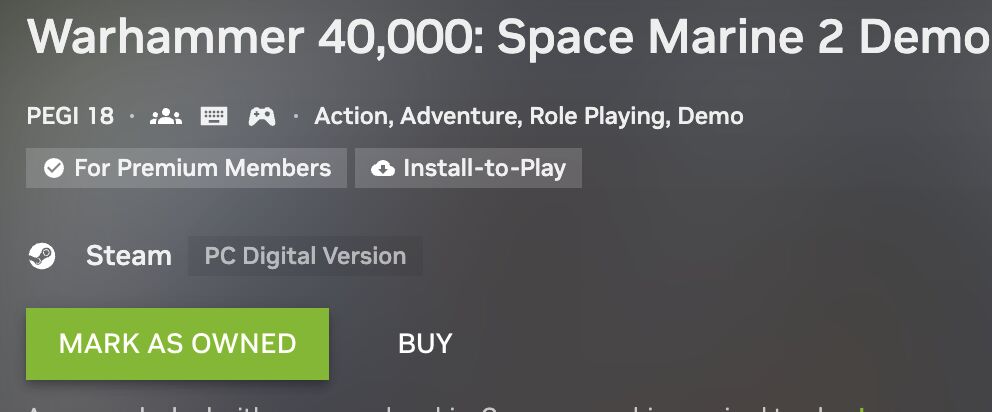This screenshot has height=412, width=992.
Task: Open the For Premium Members badge text
Action: 202,168
